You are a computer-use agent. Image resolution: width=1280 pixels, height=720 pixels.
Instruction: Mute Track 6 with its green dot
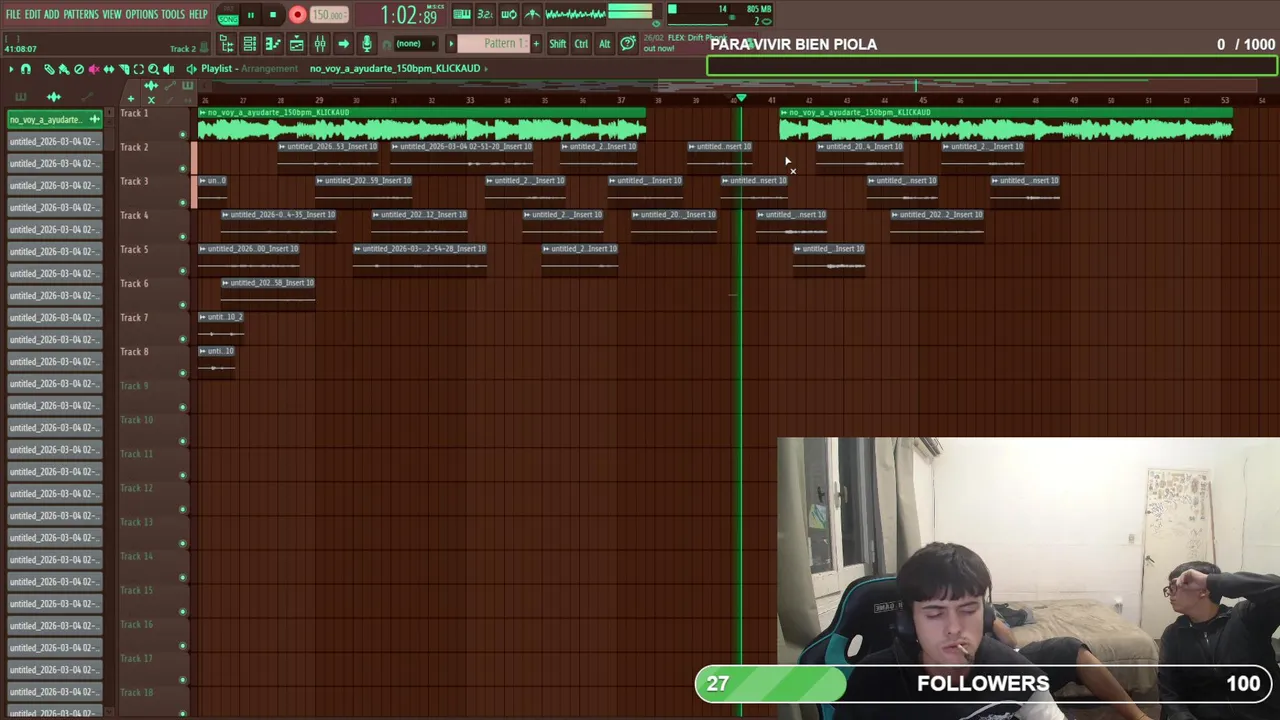pos(182,304)
